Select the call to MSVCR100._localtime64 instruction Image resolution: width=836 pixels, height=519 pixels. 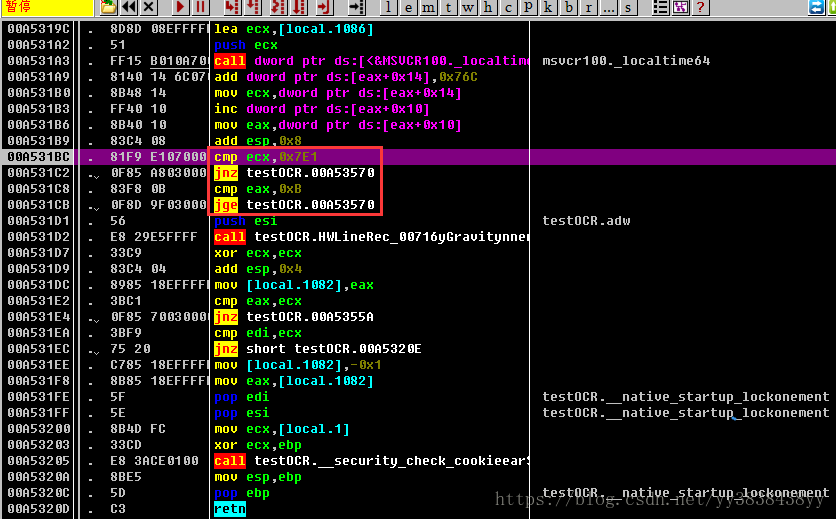tap(371, 61)
